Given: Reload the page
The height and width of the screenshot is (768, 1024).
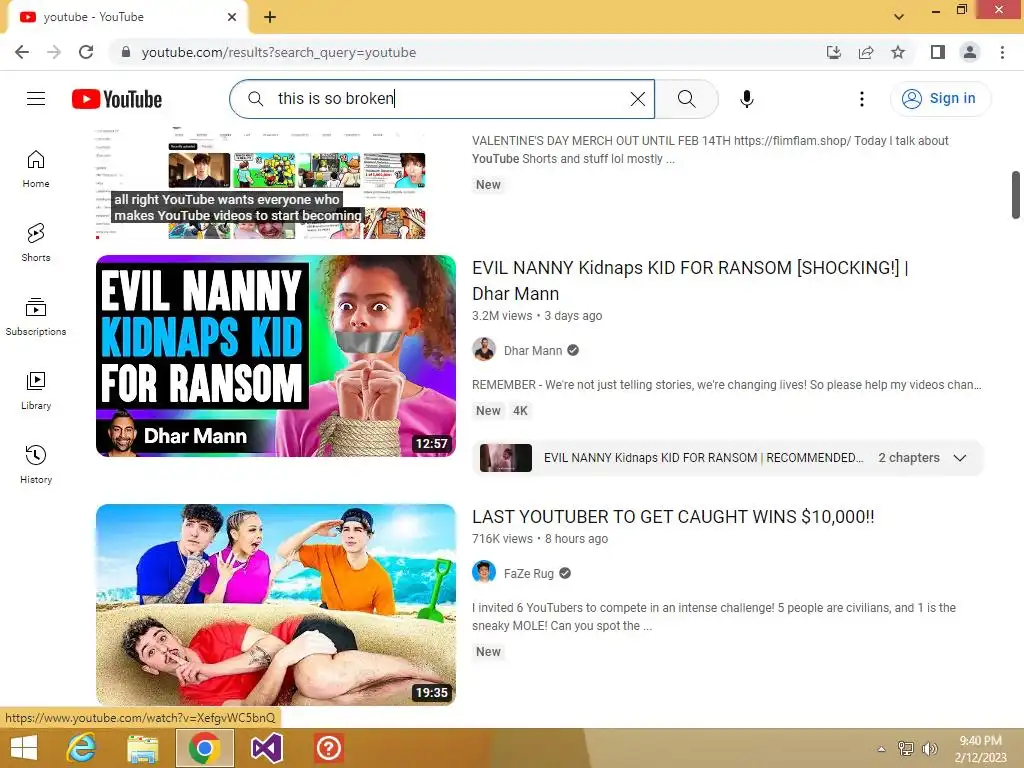Looking at the screenshot, I should point(86,52).
